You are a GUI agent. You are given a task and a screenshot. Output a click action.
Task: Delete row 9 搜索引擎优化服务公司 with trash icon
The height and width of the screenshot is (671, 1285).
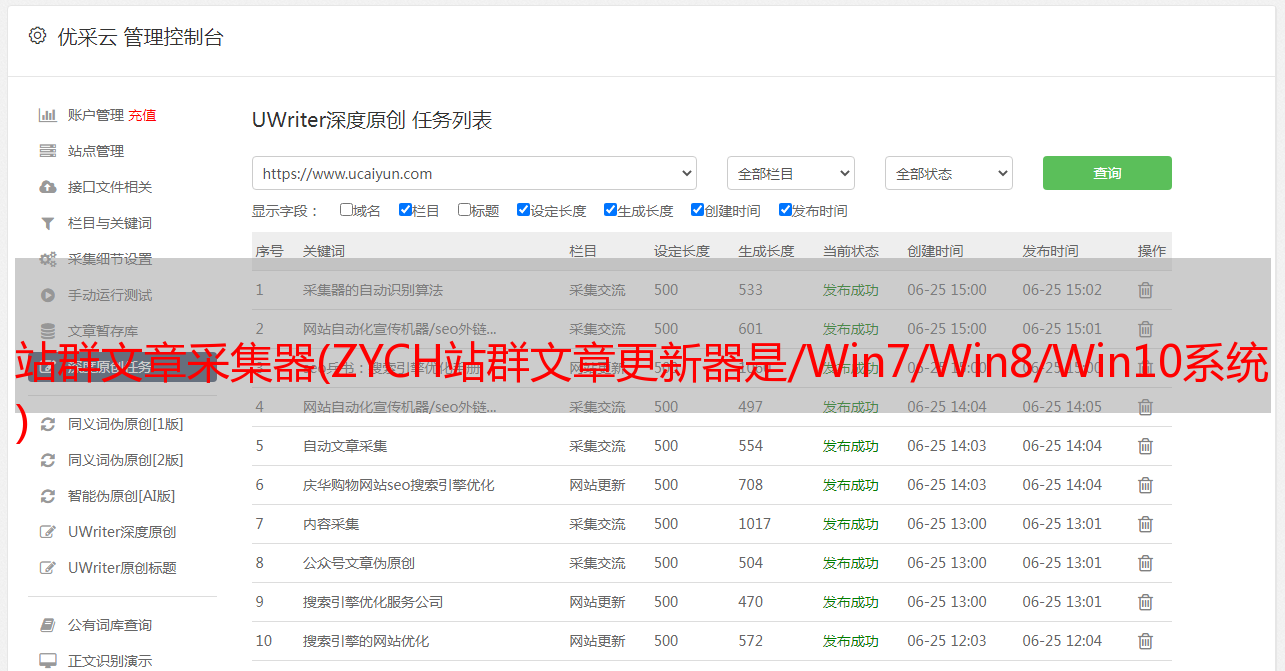1145,602
